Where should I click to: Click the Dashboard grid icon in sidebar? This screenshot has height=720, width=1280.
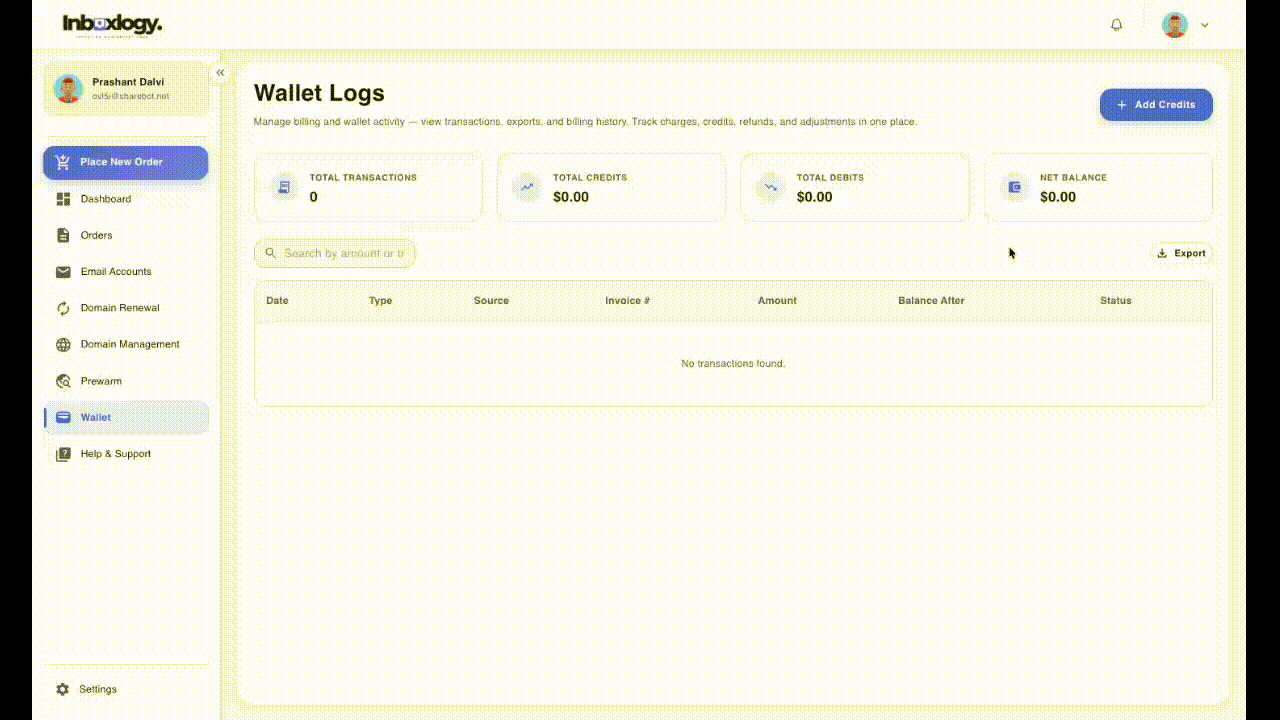pos(63,199)
